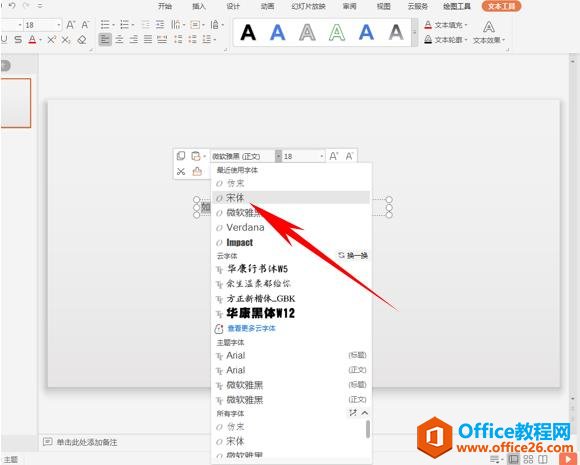Click the 文本效果 large A icon
The width and height of the screenshot is (580, 465).
(x=489, y=27)
